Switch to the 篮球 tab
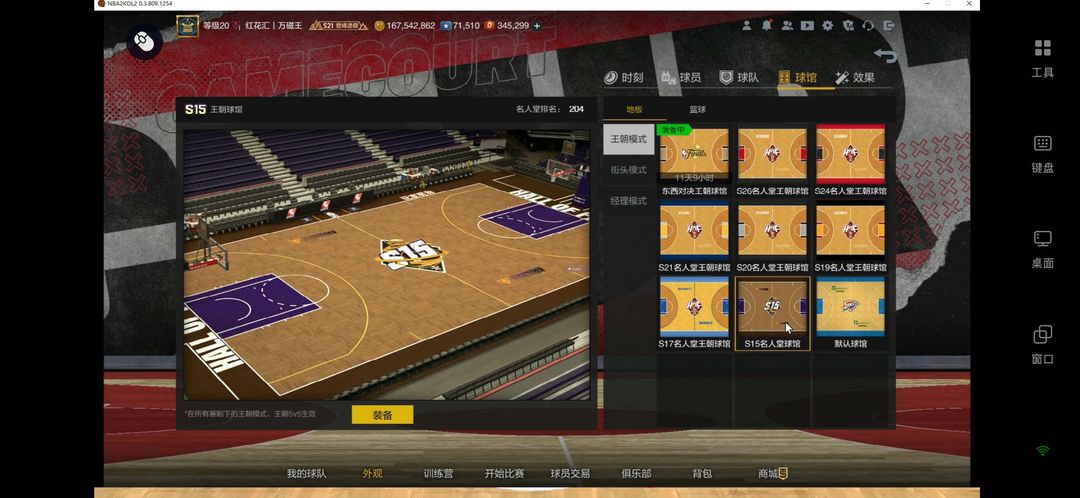This screenshot has height=498, width=1080. point(697,110)
